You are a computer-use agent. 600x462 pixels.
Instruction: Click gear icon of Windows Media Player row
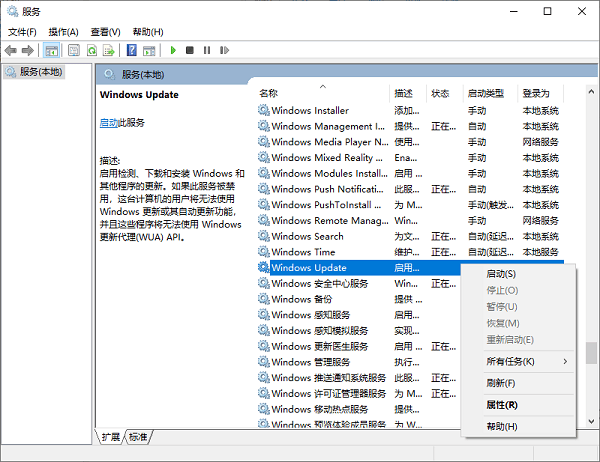click(263, 142)
